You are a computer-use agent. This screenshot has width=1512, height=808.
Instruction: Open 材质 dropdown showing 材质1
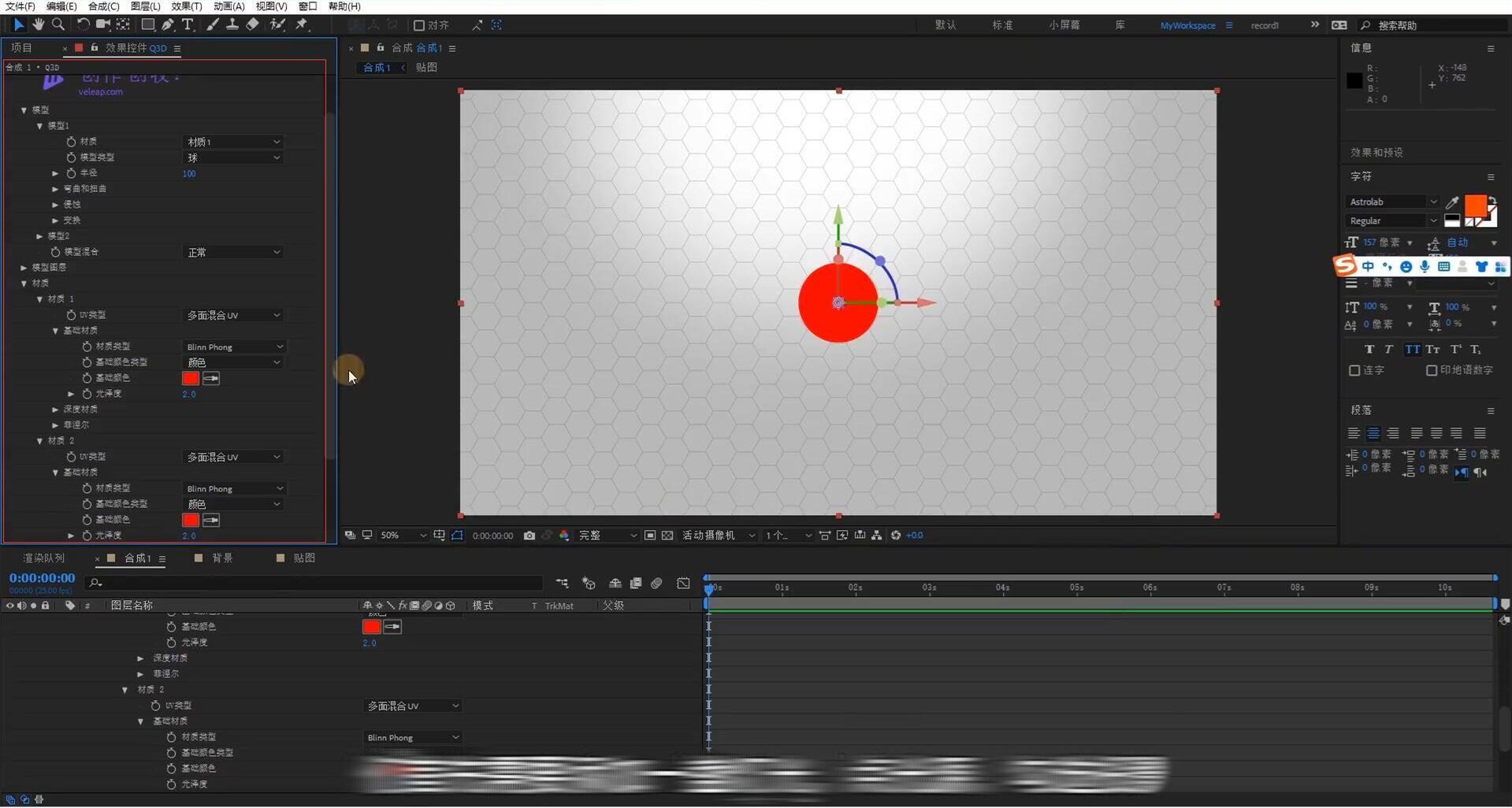click(233, 142)
